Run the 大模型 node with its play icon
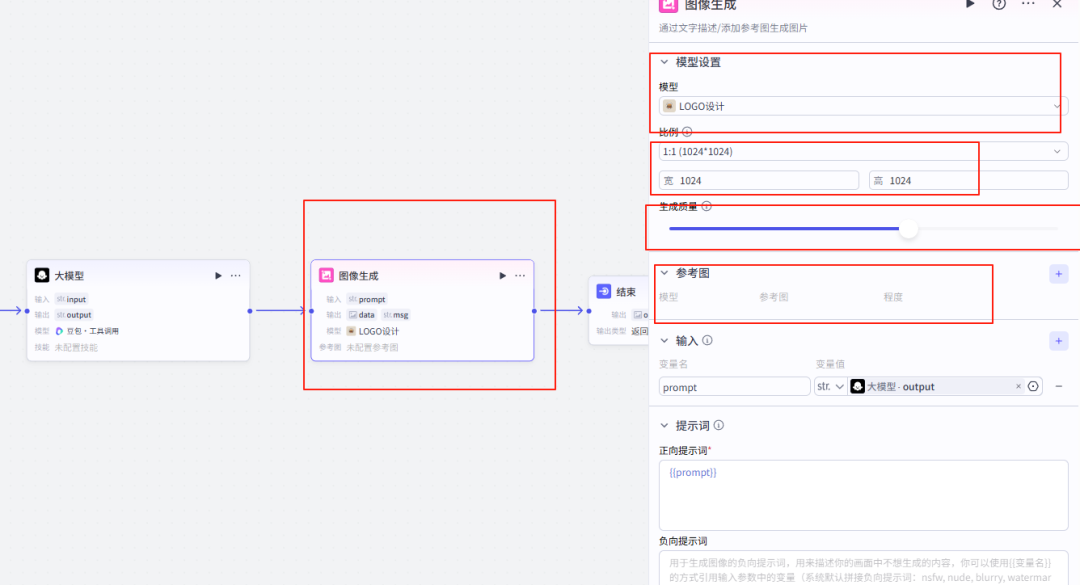The height and width of the screenshot is (585, 1080). point(218,276)
